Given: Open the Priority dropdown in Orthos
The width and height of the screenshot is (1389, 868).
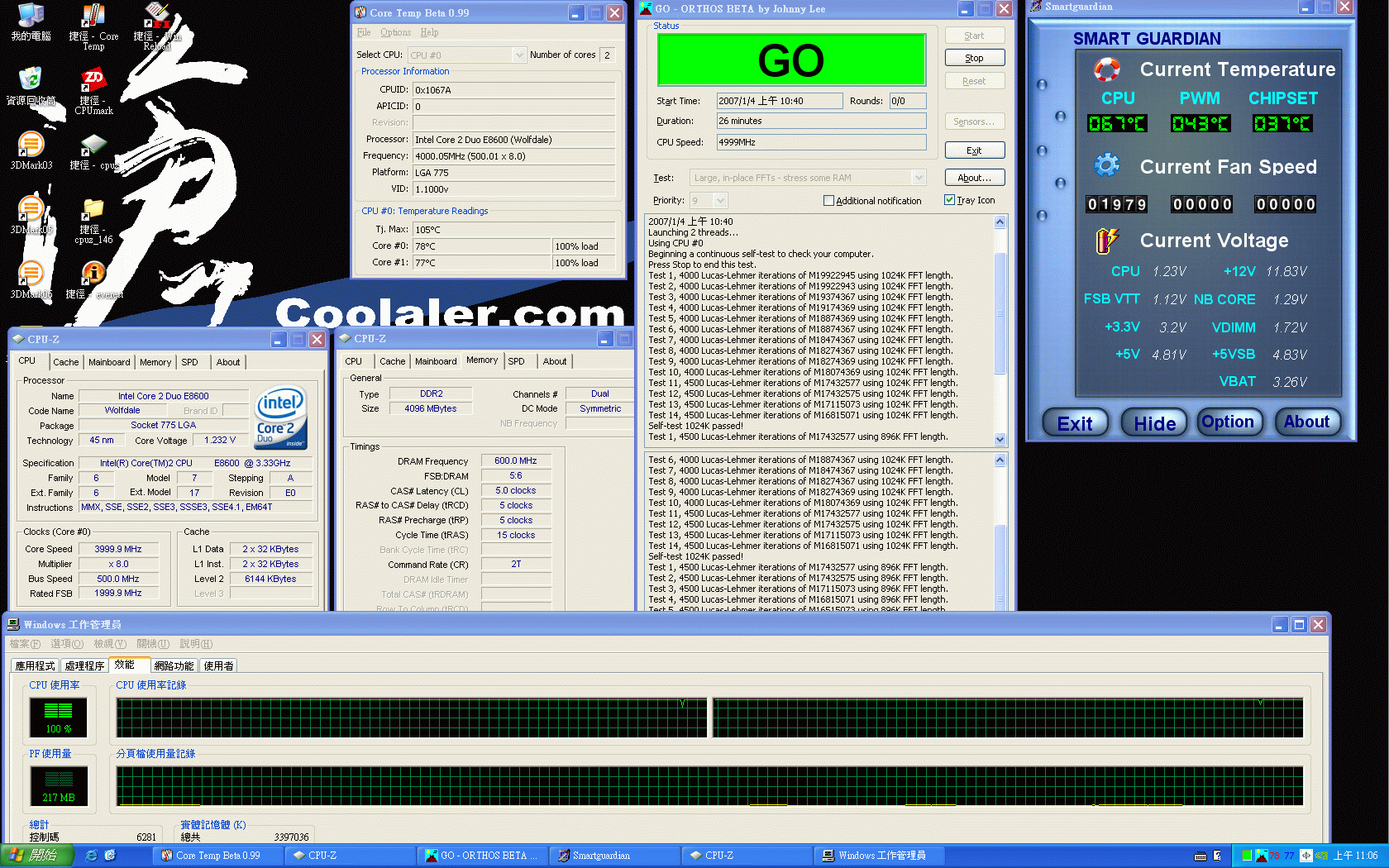Looking at the screenshot, I should (x=720, y=201).
